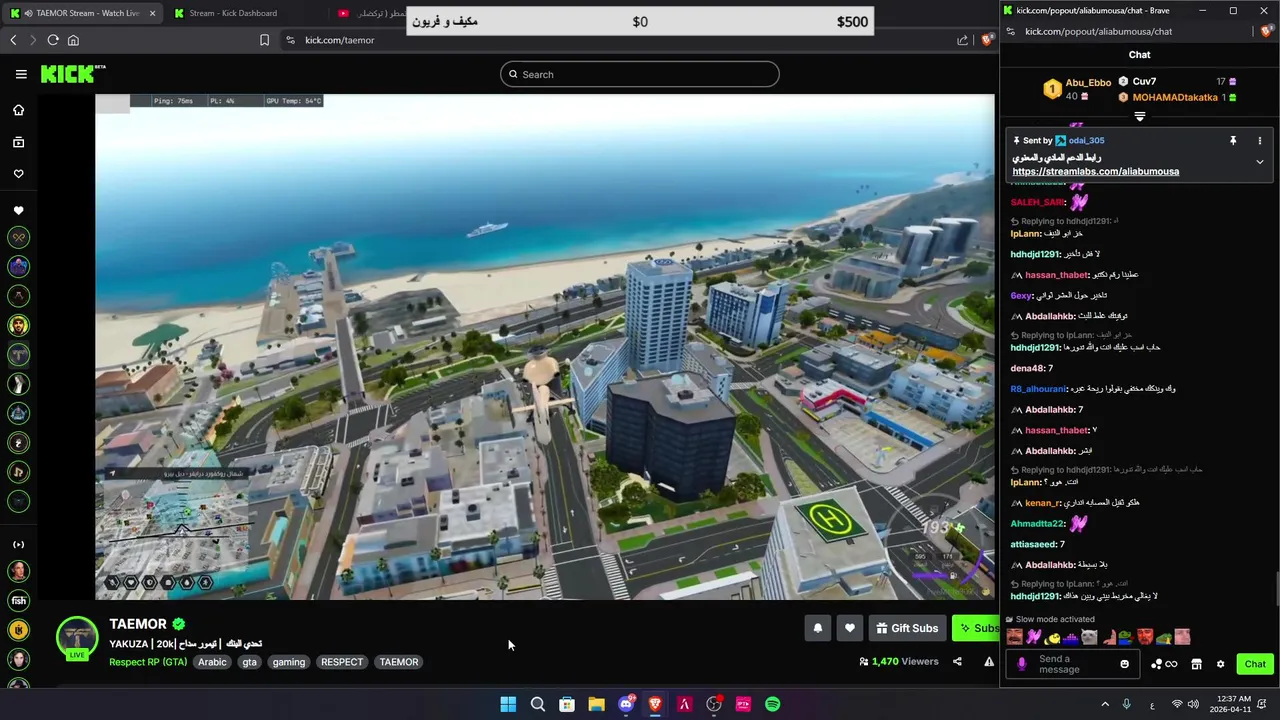The width and height of the screenshot is (1280, 720).
Task: Click Abu_Ebbo in chat leaderboard
Action: tap(1088, 83)
